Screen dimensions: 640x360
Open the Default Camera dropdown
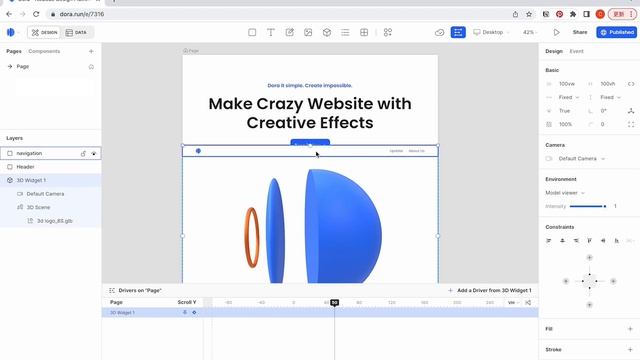tap(581, 158)
